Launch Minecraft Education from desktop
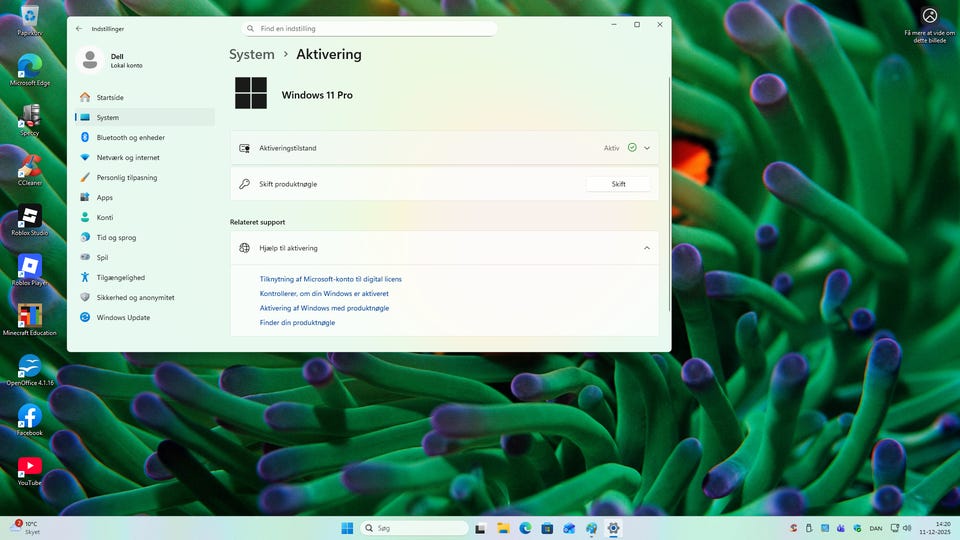960x540 pixels. click(30, 317)
